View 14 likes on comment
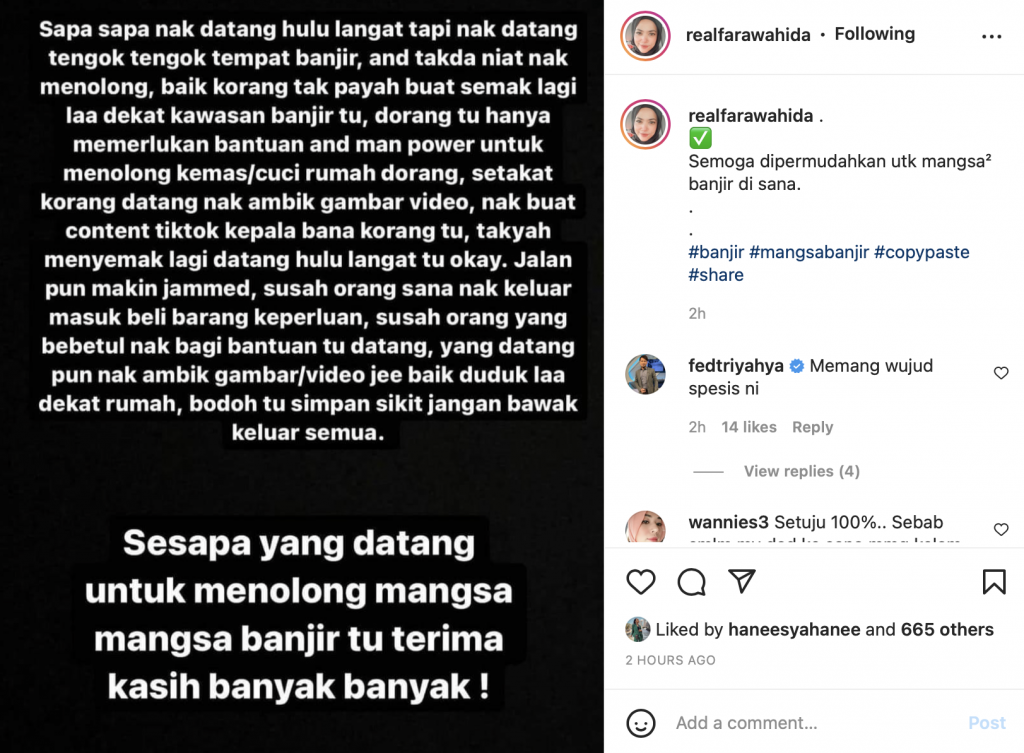 point(749,427)
